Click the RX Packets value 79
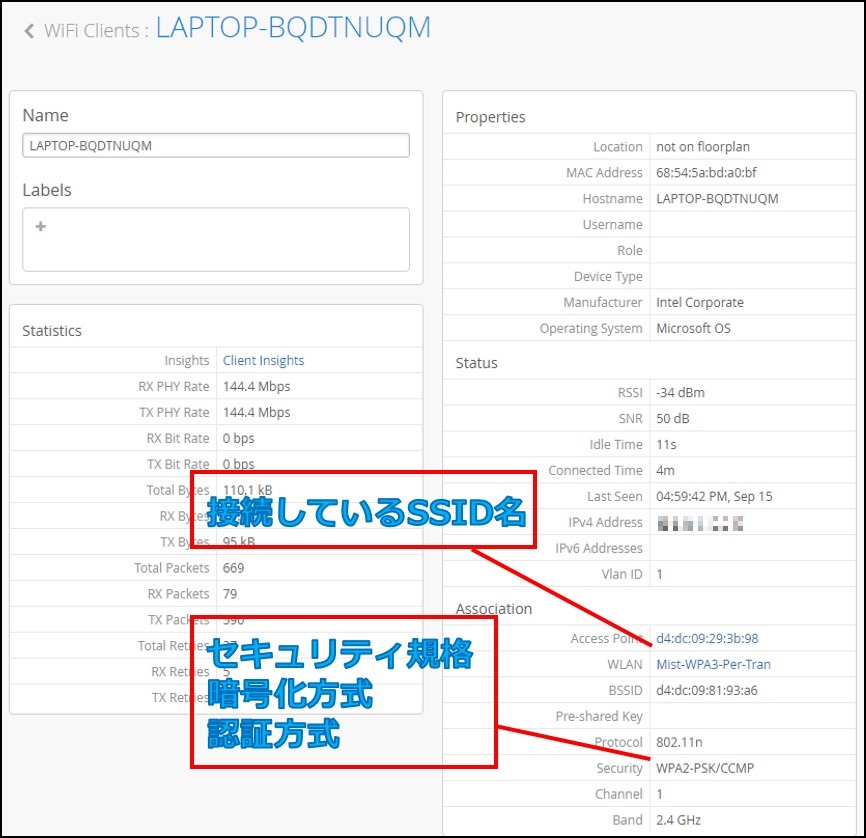866x838 pixels. click(x=230, y=594)
